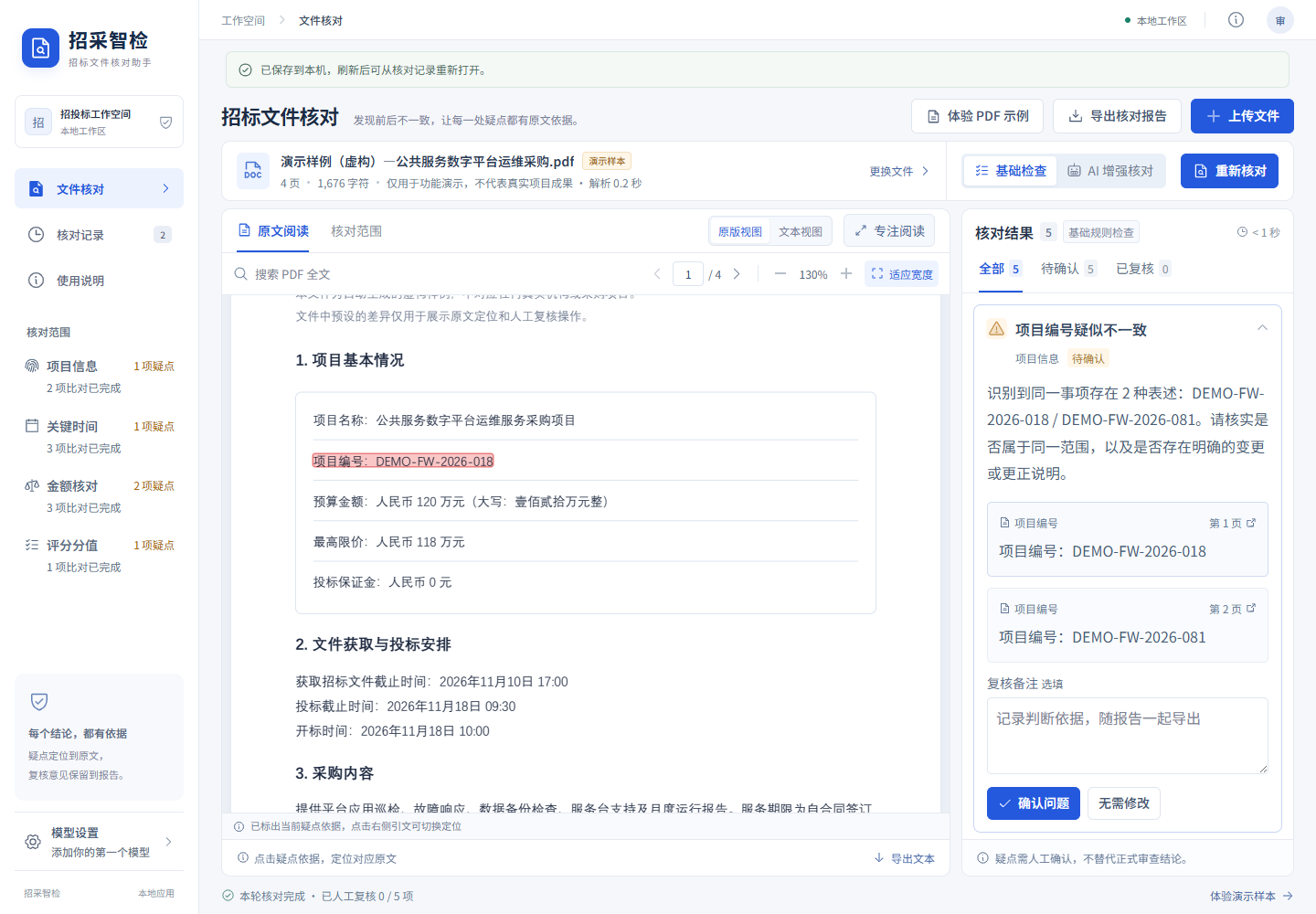Click 导出文本 link
Image resolution: width=1316 pixels, height=914 pixels.
pyautogui.click(x=904, y=858)
